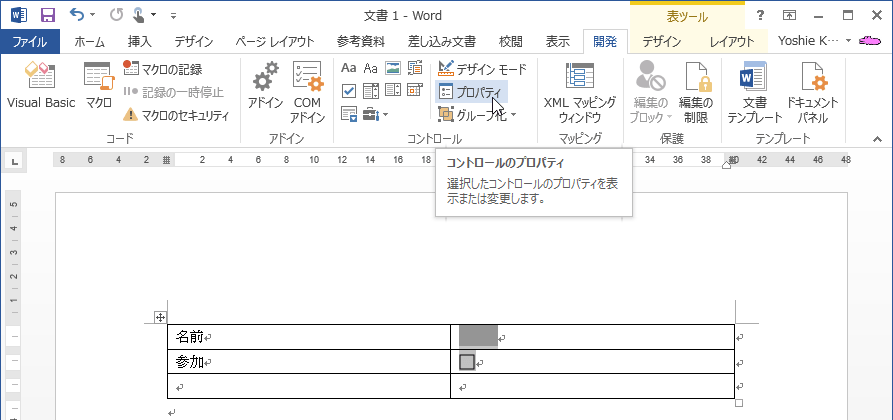The width and height of the screenshot is (893, 420).
Task: Open 編集の制限 restrict editing pane
Action: pos(695,92)
